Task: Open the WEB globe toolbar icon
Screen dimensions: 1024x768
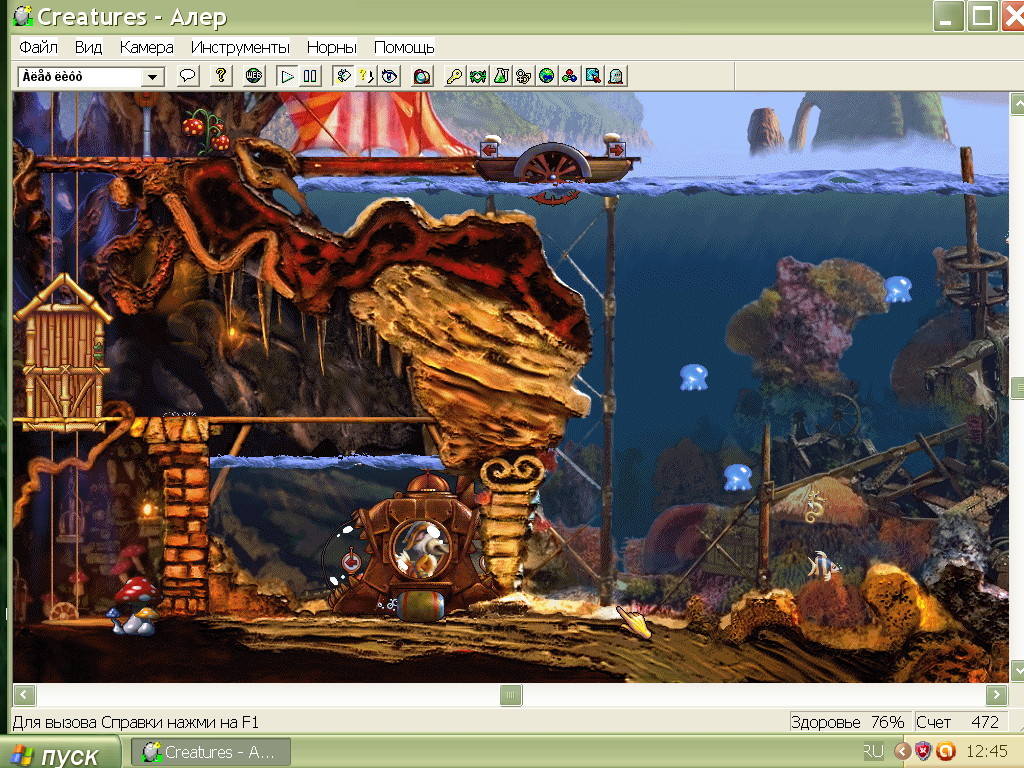Action: [x=254, y=76]
